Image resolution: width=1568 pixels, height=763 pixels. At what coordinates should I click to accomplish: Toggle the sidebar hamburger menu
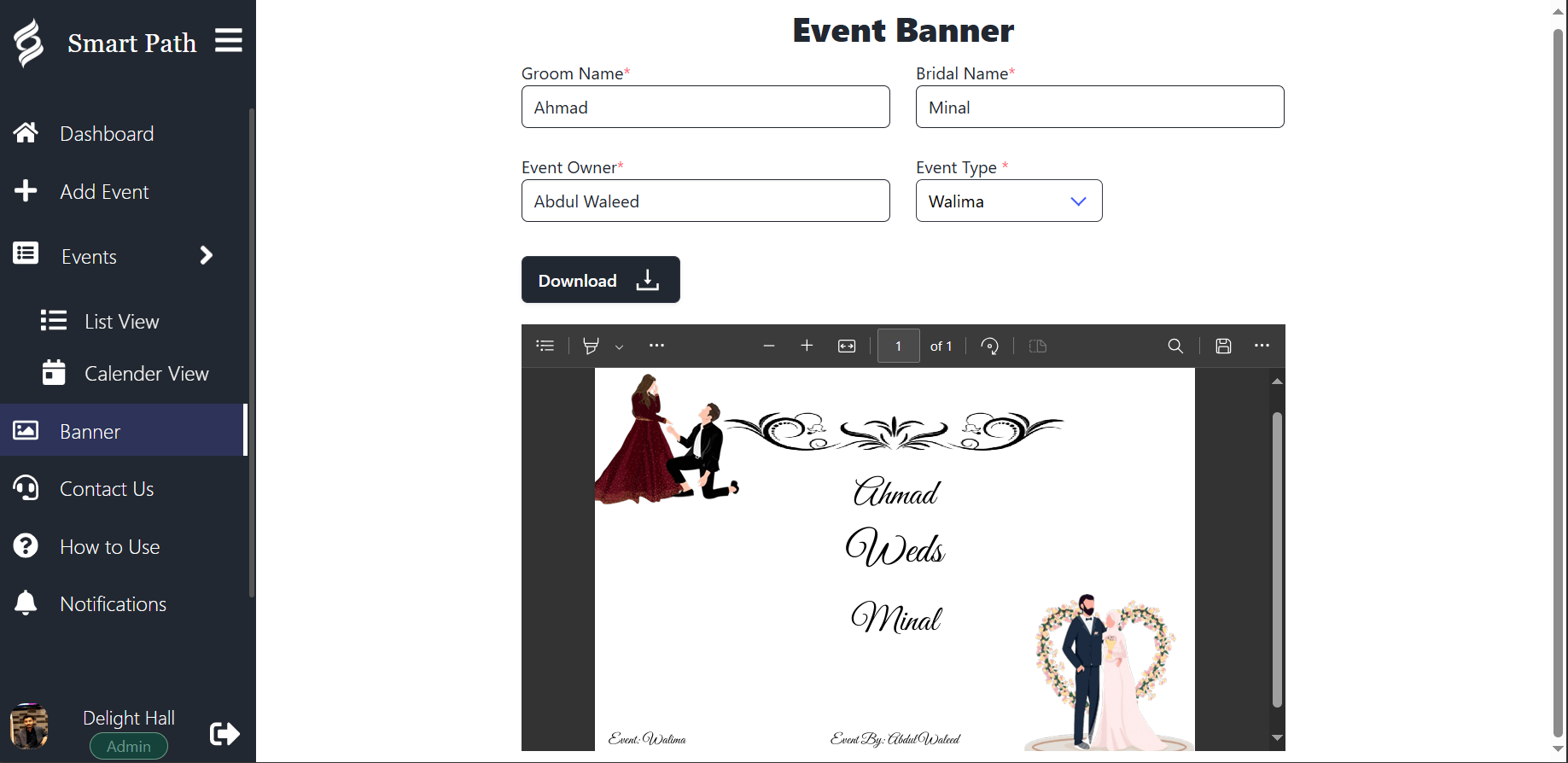[x=228, y=40]
